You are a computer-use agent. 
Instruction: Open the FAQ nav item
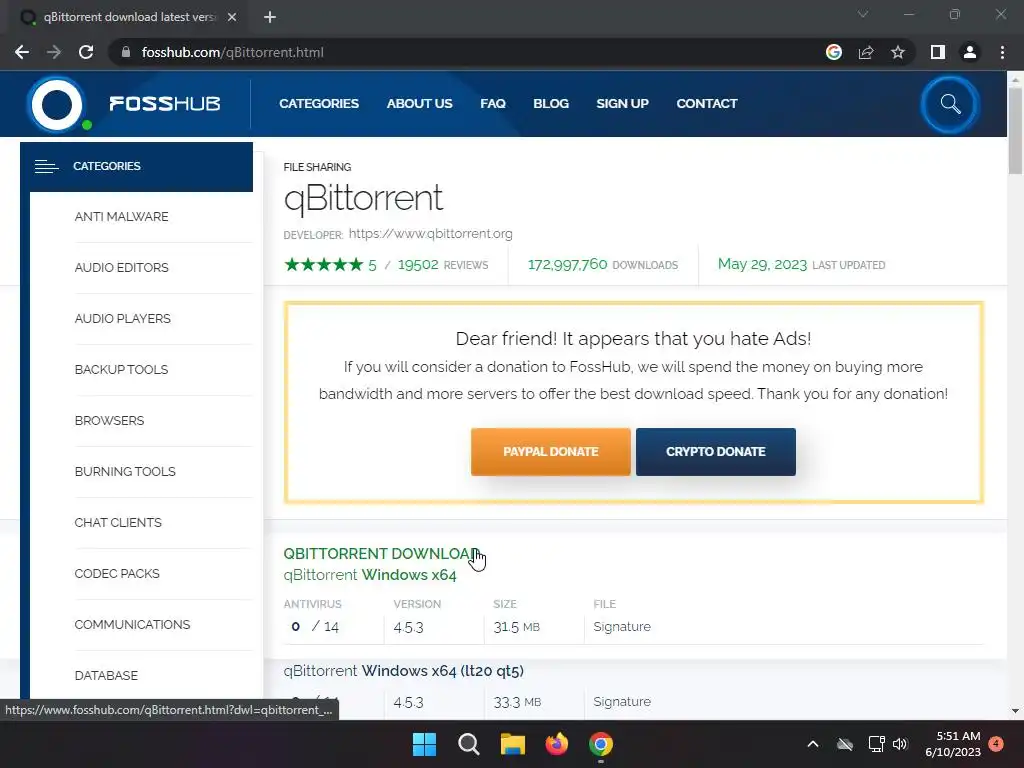pyautogui.click(x=493, y=104)
